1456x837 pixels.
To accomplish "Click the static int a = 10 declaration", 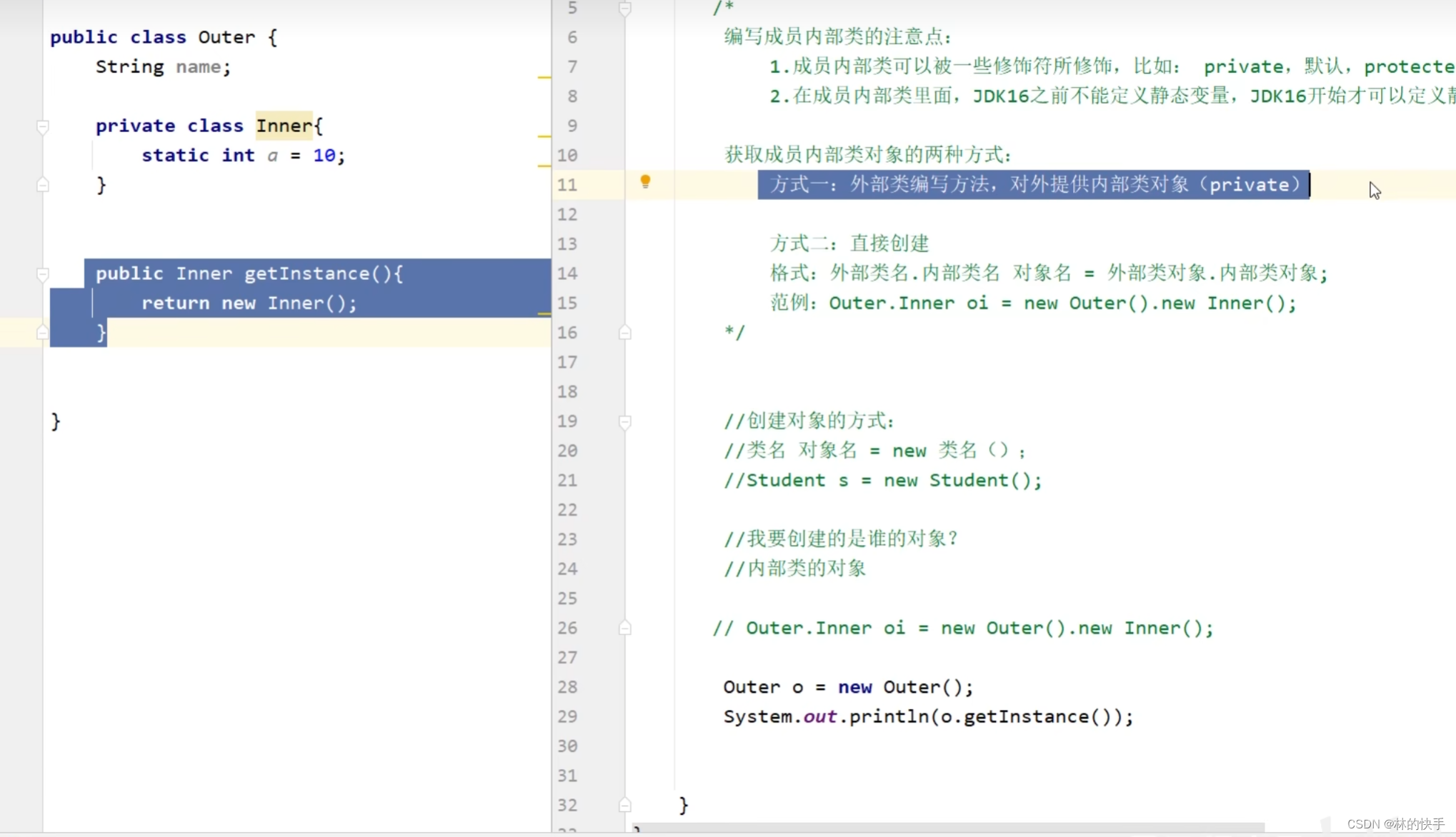I will (243, 155).
